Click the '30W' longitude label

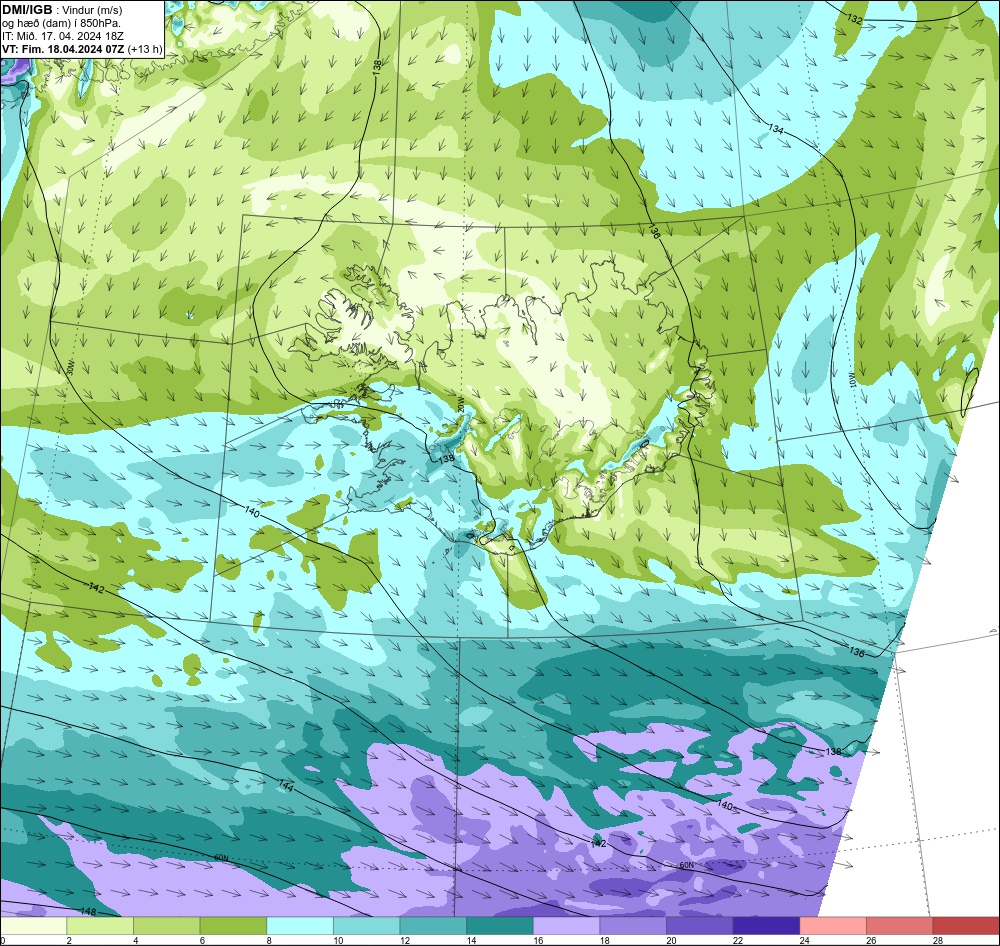pyautogui.click(x=70, y=367)
